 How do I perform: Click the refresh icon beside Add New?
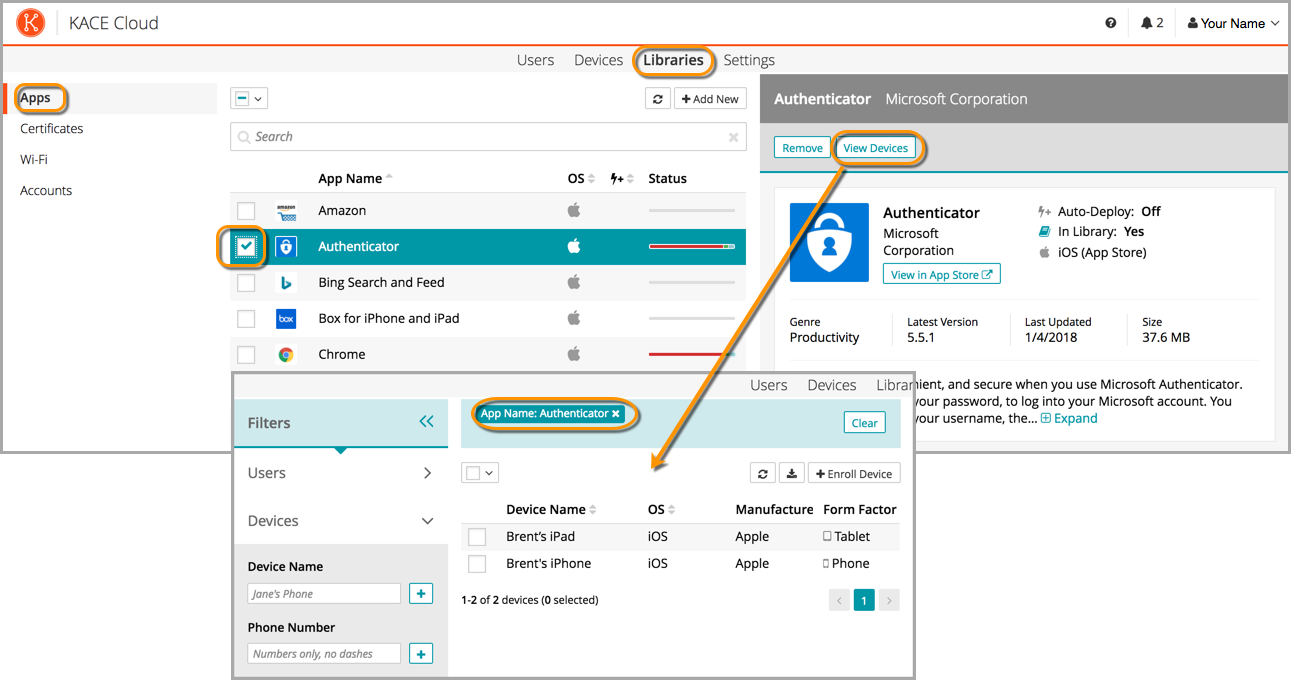(x=657, y=99)
